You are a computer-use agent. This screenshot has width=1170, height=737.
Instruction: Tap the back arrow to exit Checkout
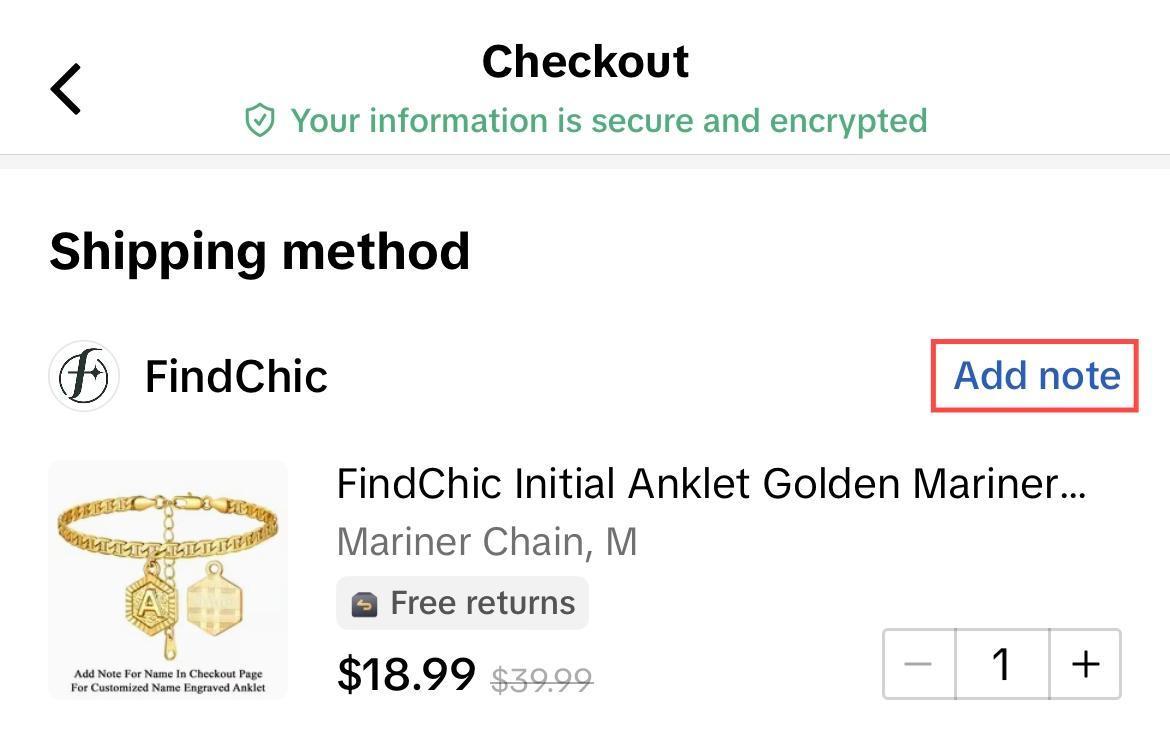point(65,88)
